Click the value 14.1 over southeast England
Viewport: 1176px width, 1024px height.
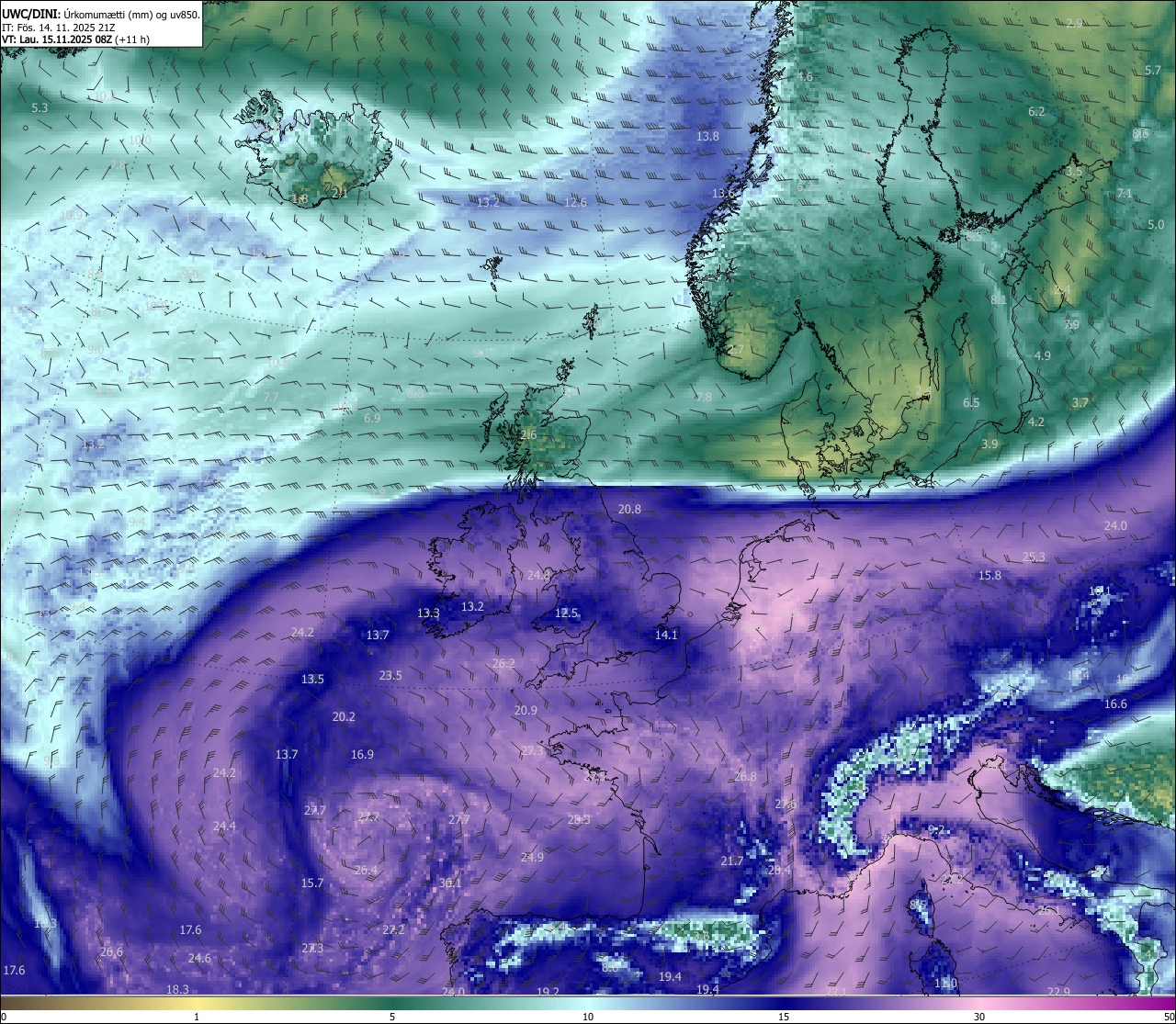666,635
